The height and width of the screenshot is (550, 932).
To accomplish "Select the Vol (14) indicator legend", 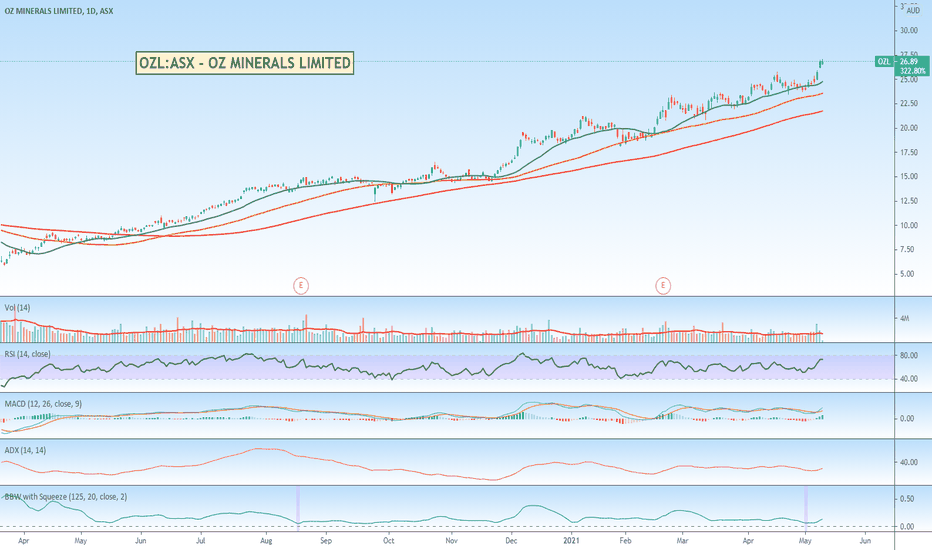I will tap(17, 307).
